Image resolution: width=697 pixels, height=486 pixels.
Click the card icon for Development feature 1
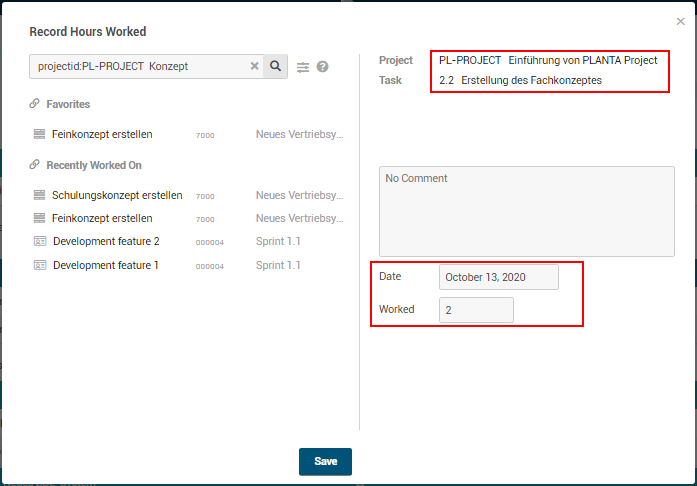click(40, 265)
